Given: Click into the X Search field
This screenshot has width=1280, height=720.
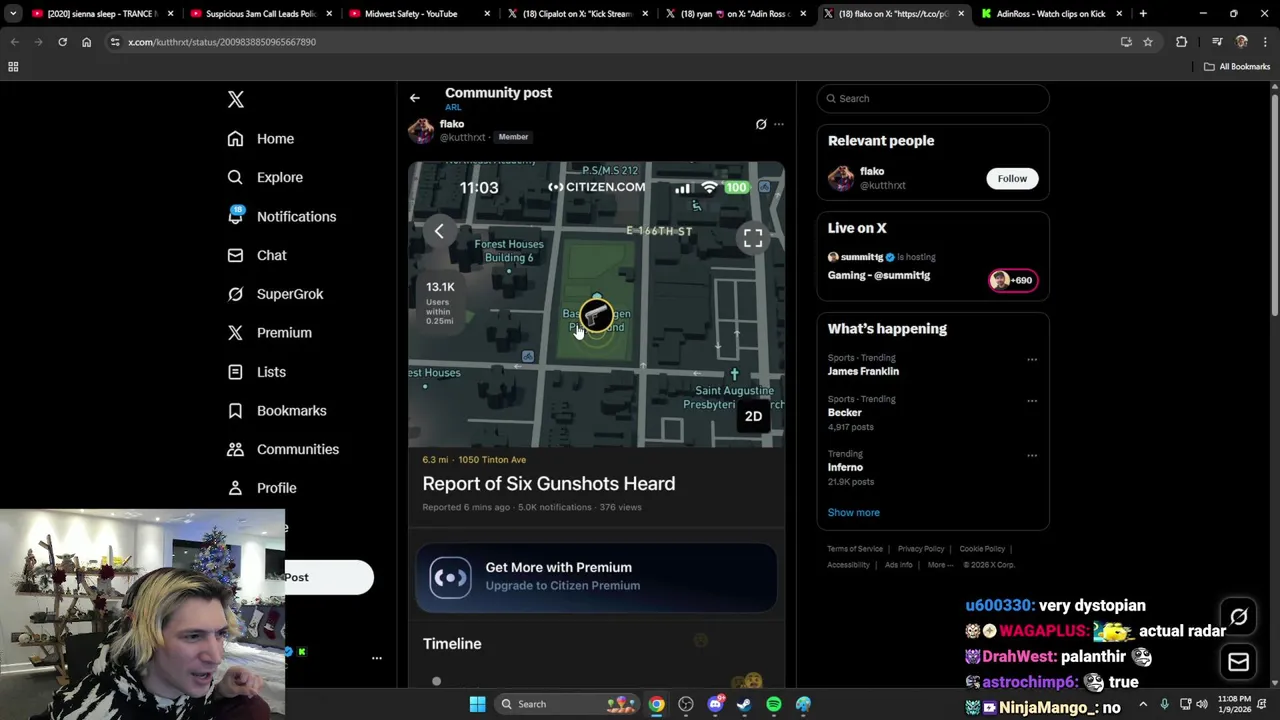Looking at the screenshot, I should 933,98.
